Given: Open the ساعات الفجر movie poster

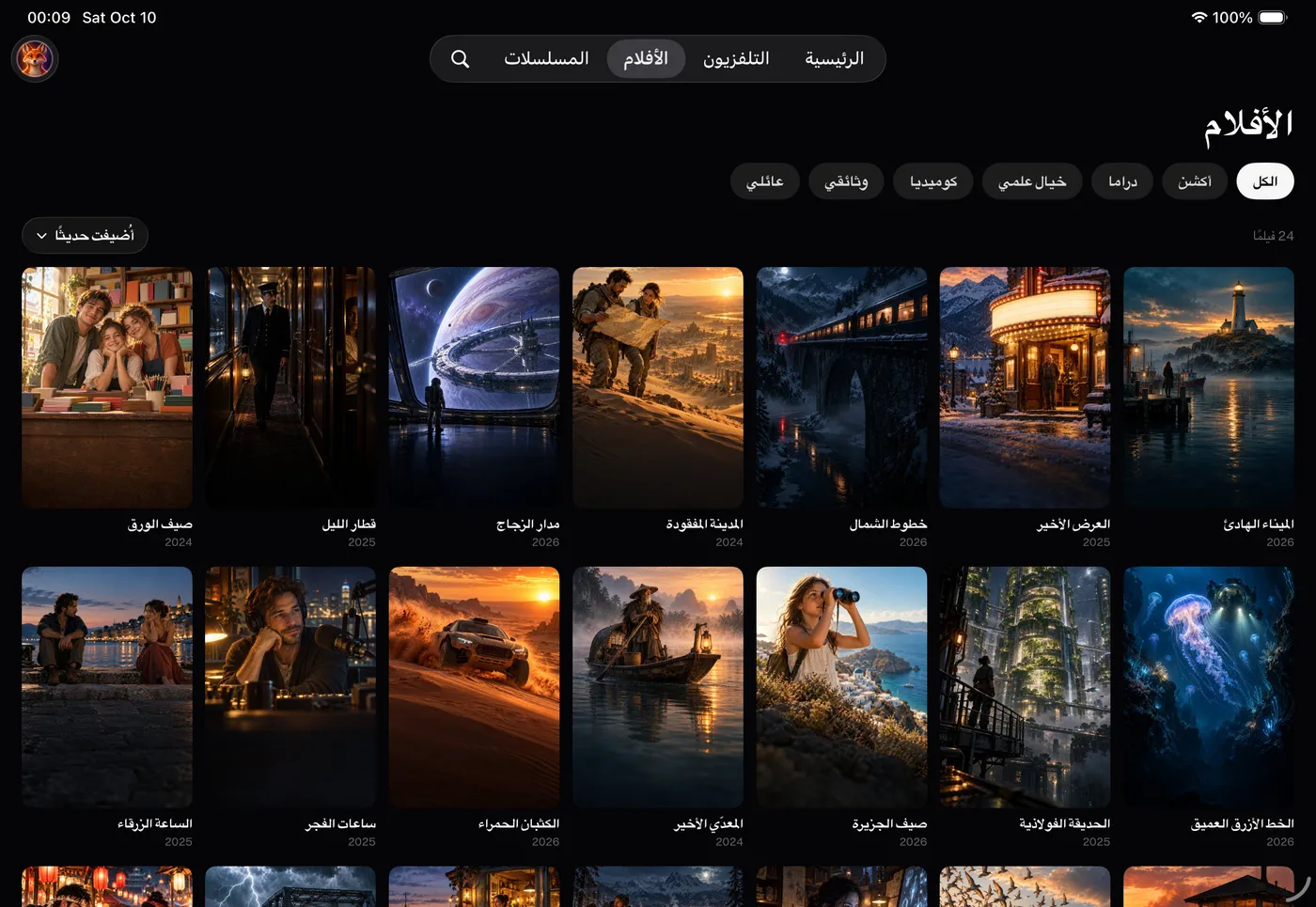Looking at the screenshot, I should (x=290, y=687).
